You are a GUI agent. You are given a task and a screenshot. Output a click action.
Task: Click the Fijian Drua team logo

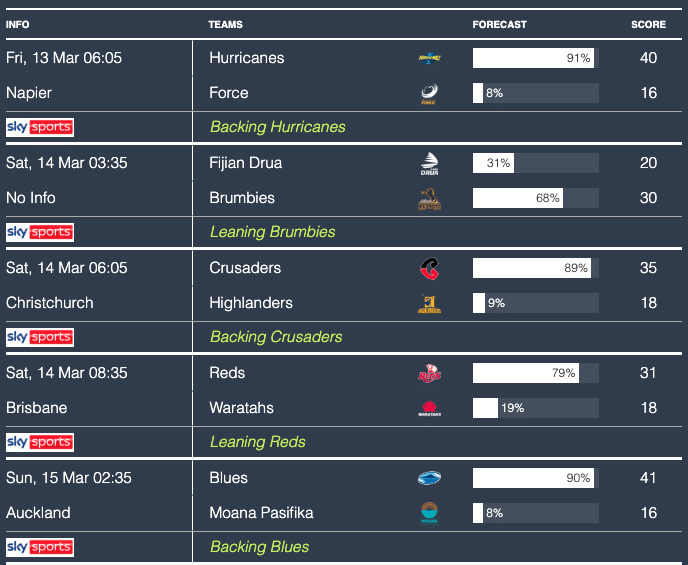429,164
